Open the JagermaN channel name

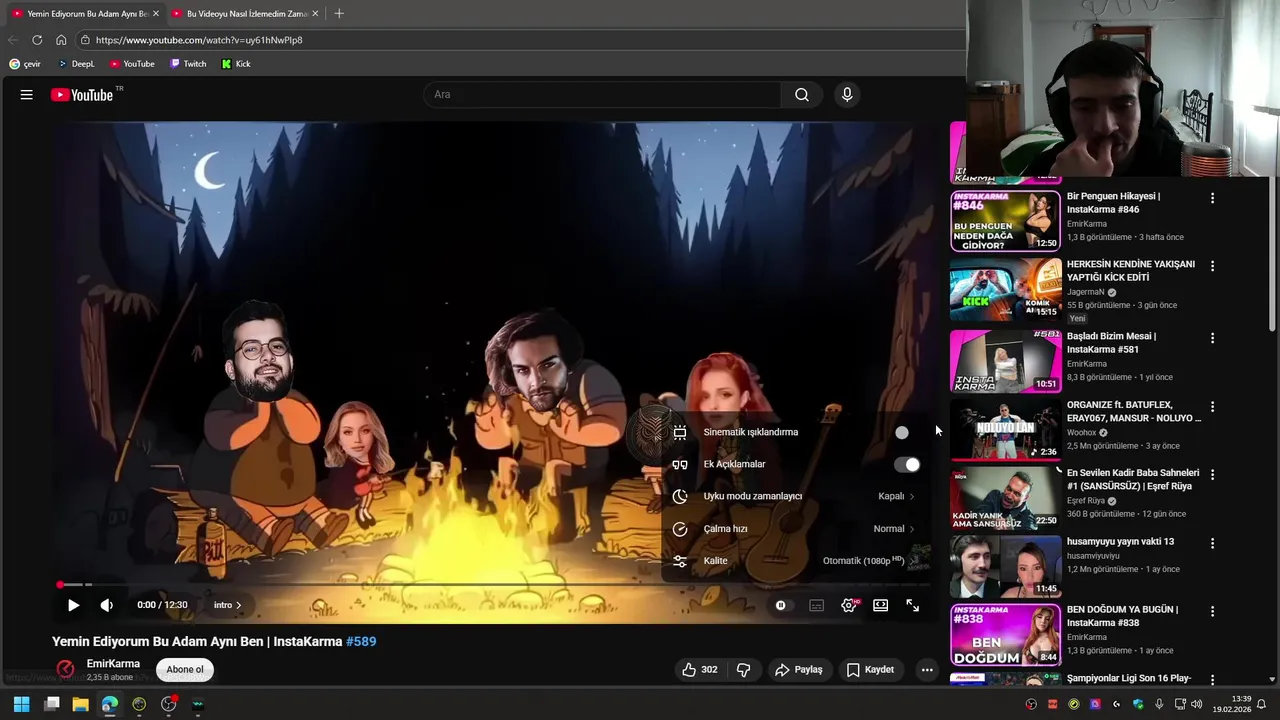[1085, 292]
